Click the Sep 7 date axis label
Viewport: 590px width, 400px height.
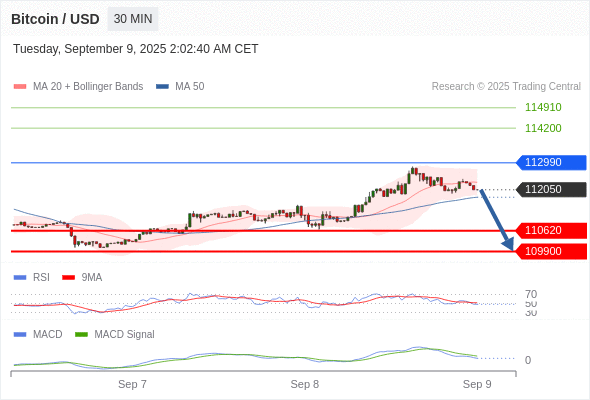tap(132, 384)
